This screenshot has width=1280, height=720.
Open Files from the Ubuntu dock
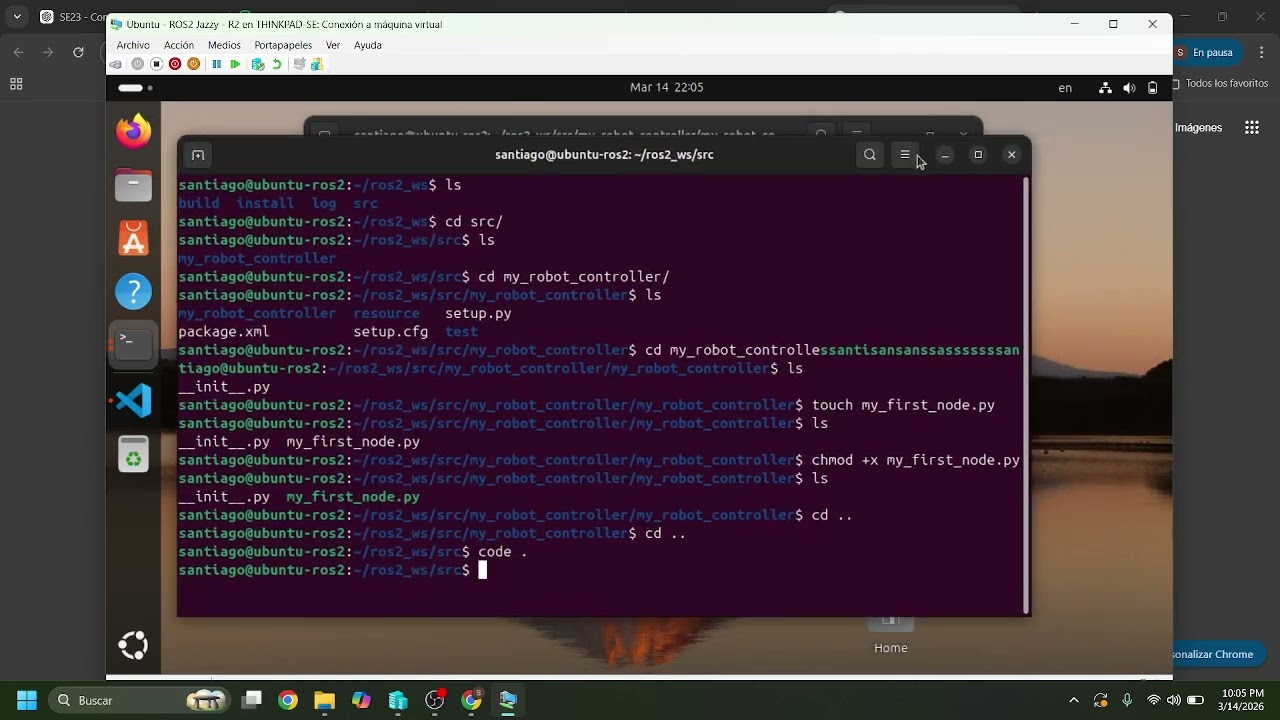pos(133,185)
